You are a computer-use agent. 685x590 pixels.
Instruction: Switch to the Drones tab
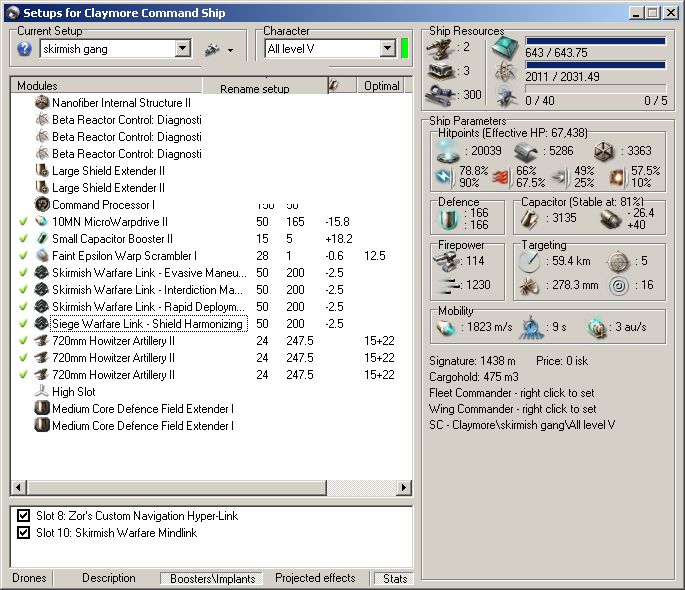[x=29, y=578]
